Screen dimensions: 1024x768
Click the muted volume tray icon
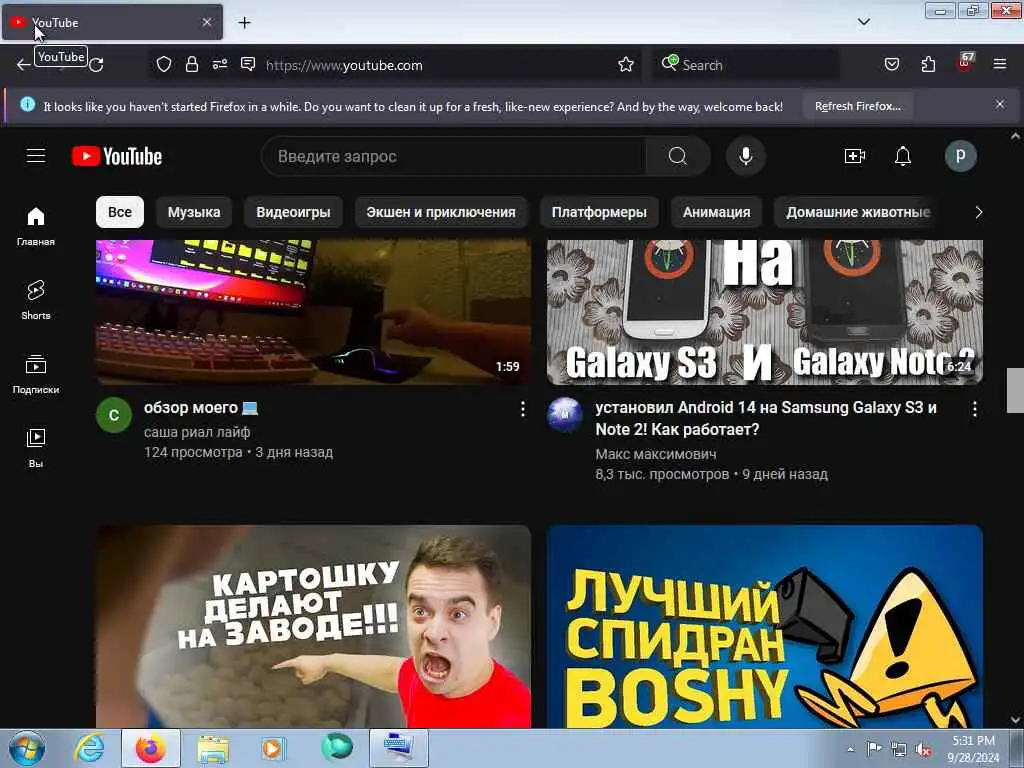point(923,749)
